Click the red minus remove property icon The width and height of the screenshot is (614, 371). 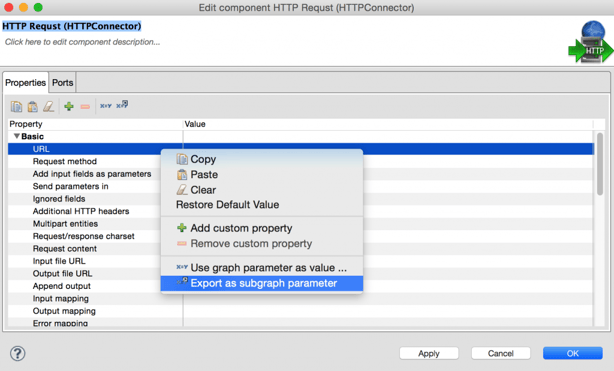click(x=85, y=107)
